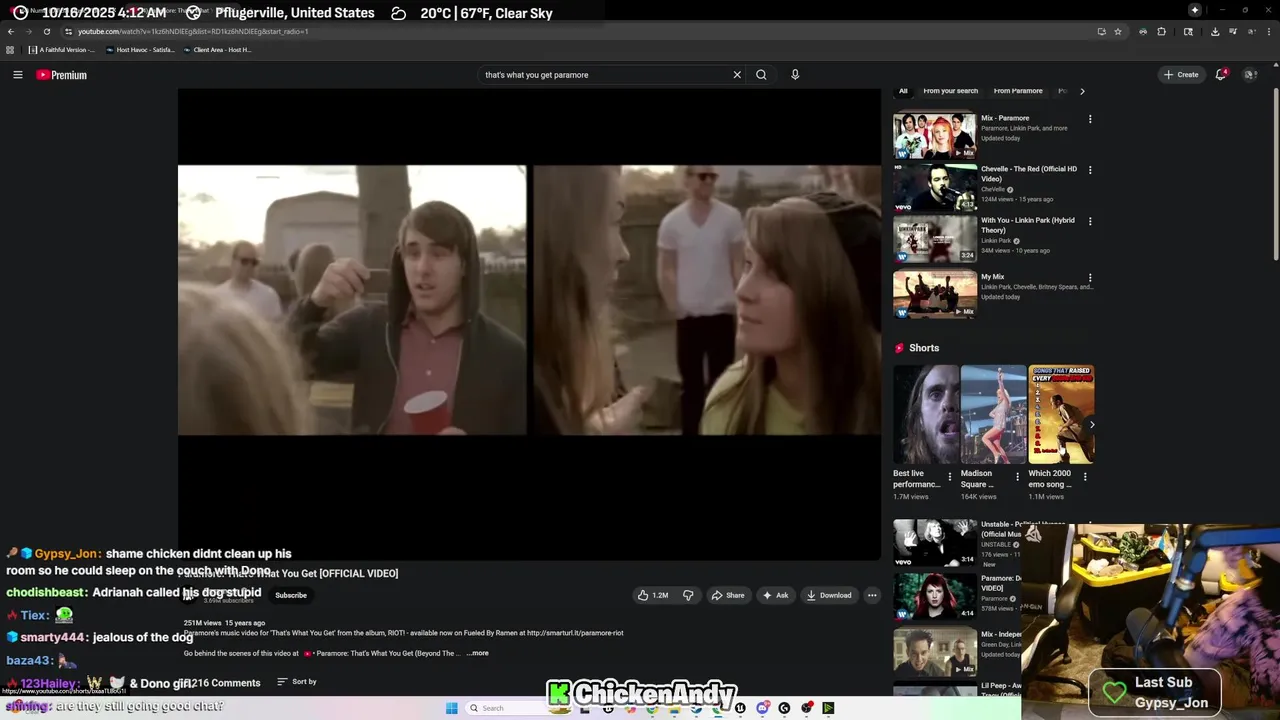Open options for 'Best live performanc...' short

point(950,477)
